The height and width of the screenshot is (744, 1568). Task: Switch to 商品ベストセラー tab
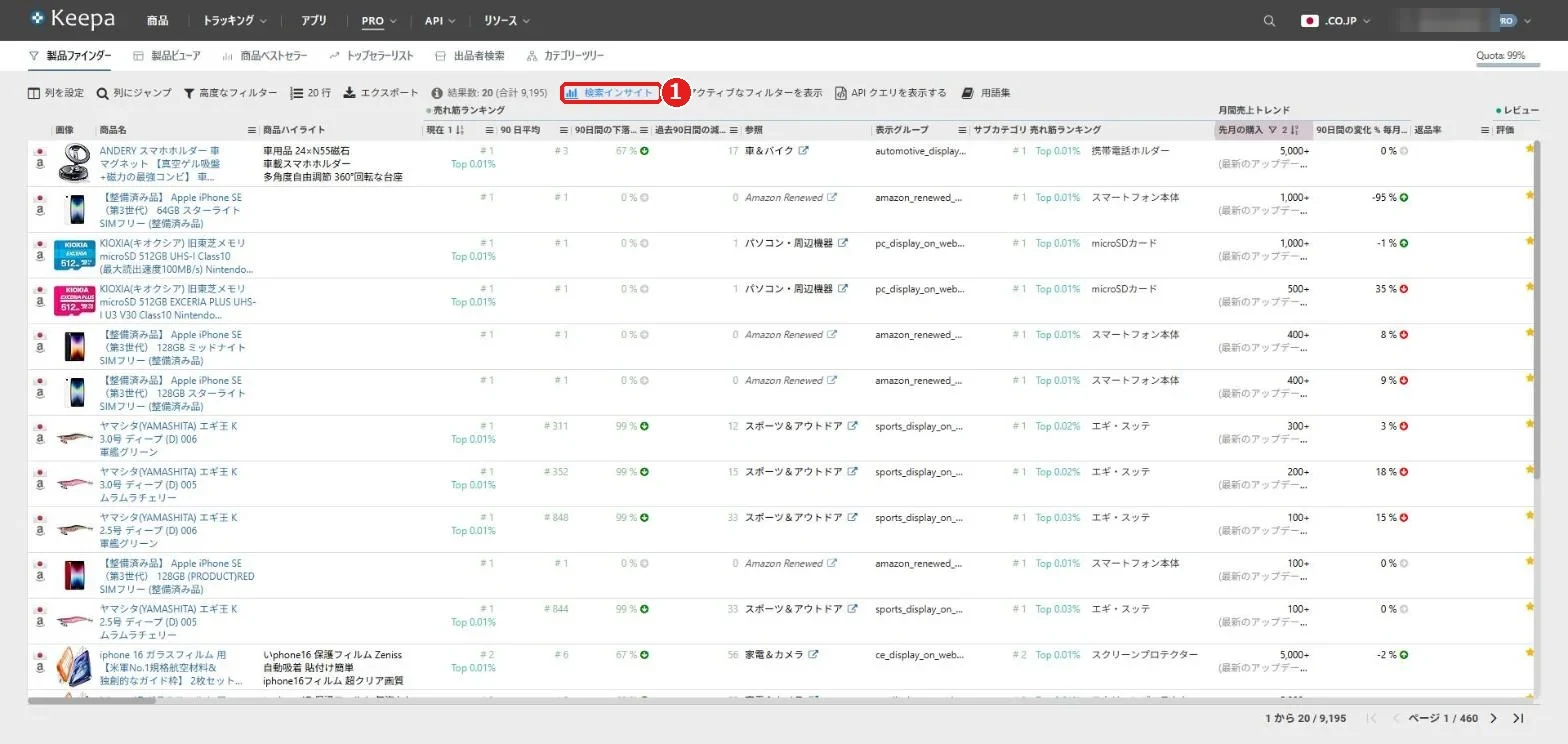(x=264, y=56)
